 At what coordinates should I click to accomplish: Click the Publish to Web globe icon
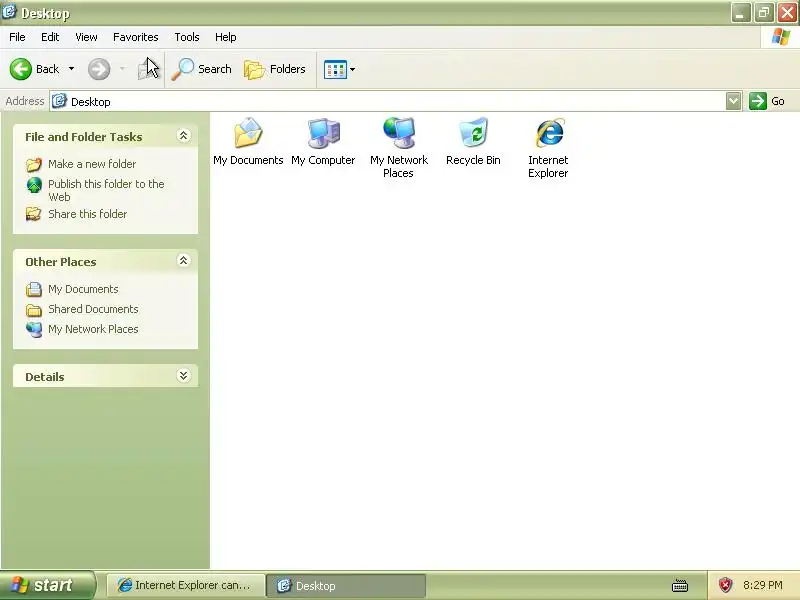tap(34, 185)
